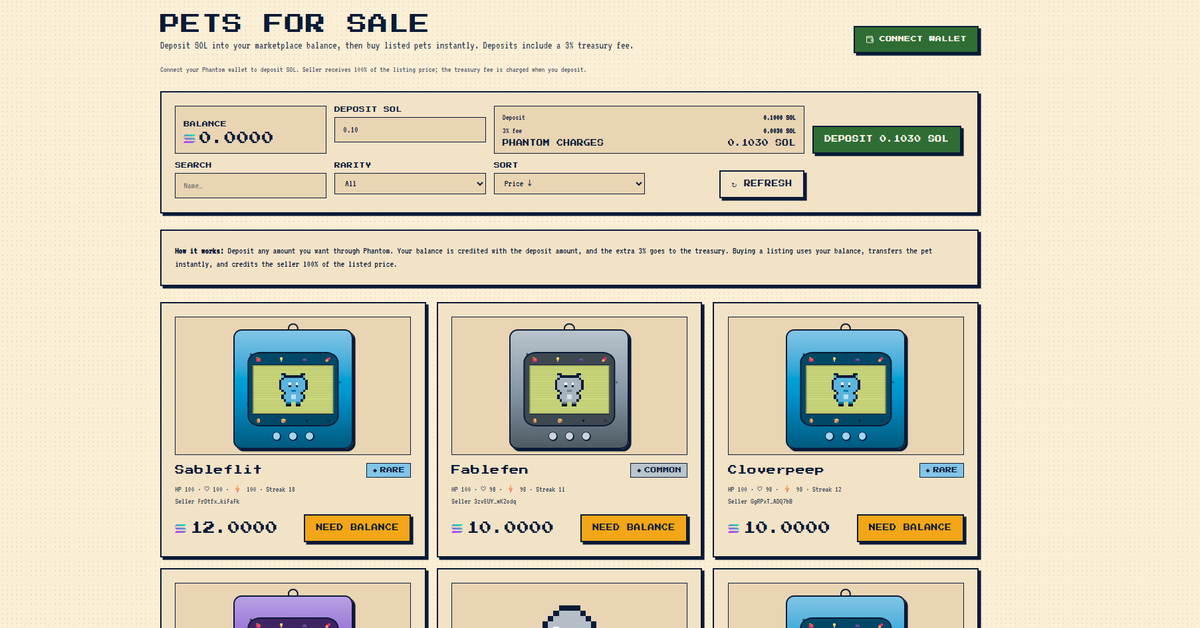Click Need Balance on the Cloverpeep card
1200x628 pixels.
(910, 527)
